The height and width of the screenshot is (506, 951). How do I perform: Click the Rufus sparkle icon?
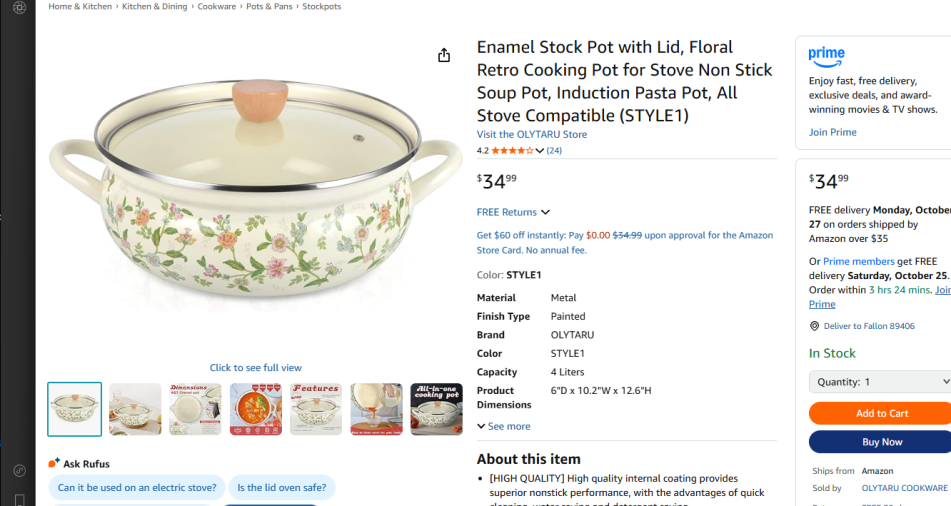[x=54, y=463]
